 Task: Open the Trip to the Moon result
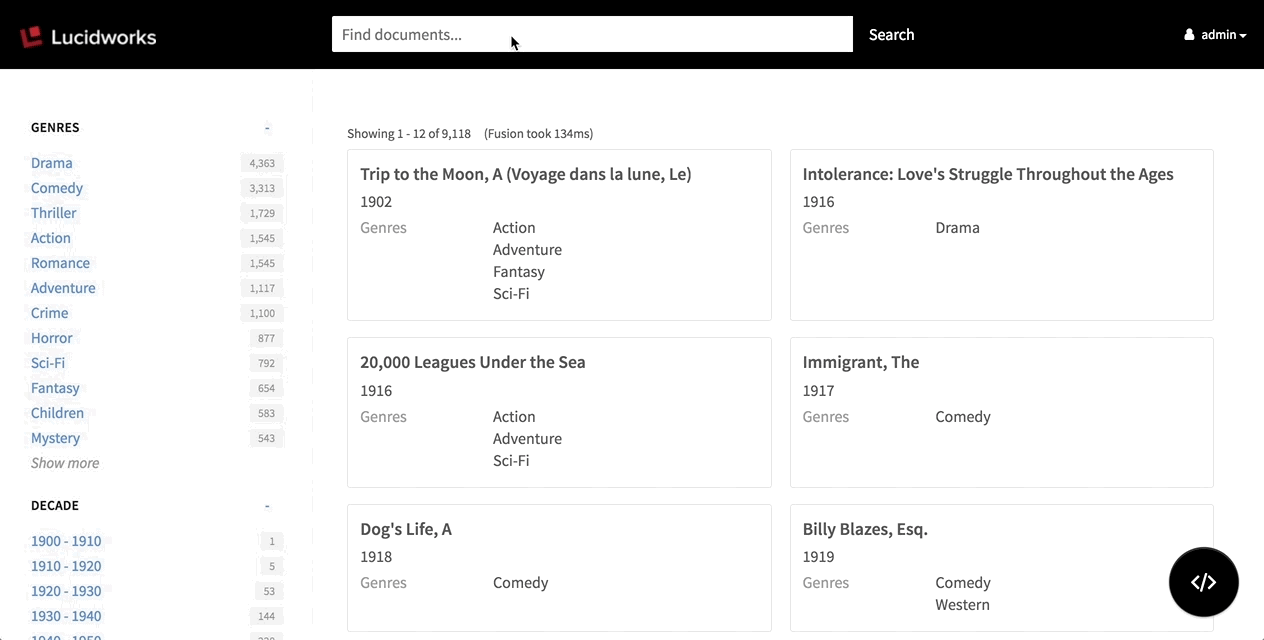526,174
